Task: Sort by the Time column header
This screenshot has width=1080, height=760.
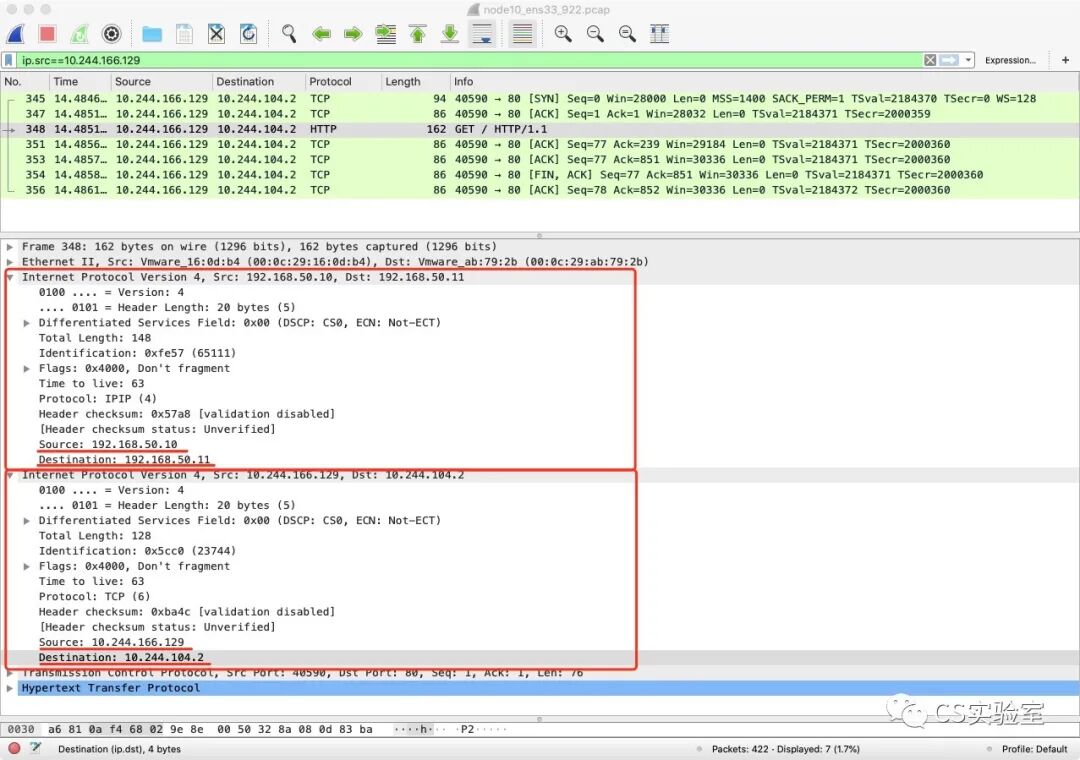Action: [x=79, y=81]
